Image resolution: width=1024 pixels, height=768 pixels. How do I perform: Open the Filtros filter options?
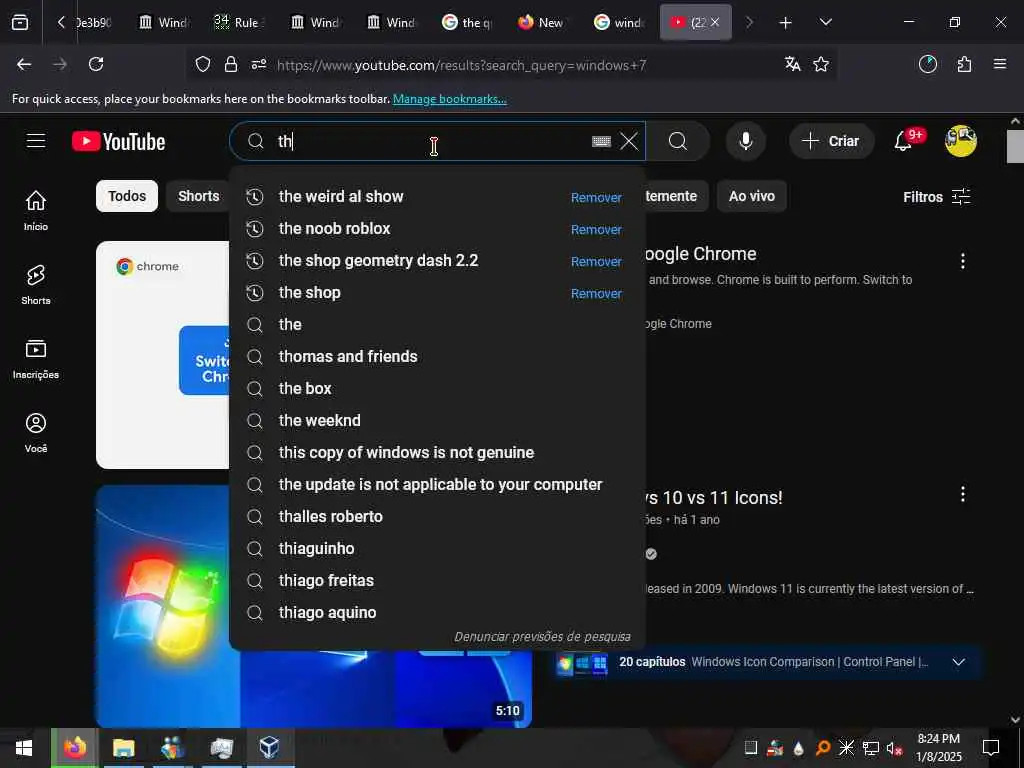[936, 197]
